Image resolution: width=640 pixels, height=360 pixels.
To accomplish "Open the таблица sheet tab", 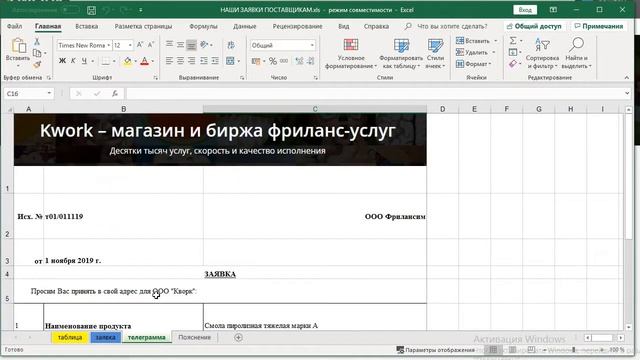I will point(70,338).
